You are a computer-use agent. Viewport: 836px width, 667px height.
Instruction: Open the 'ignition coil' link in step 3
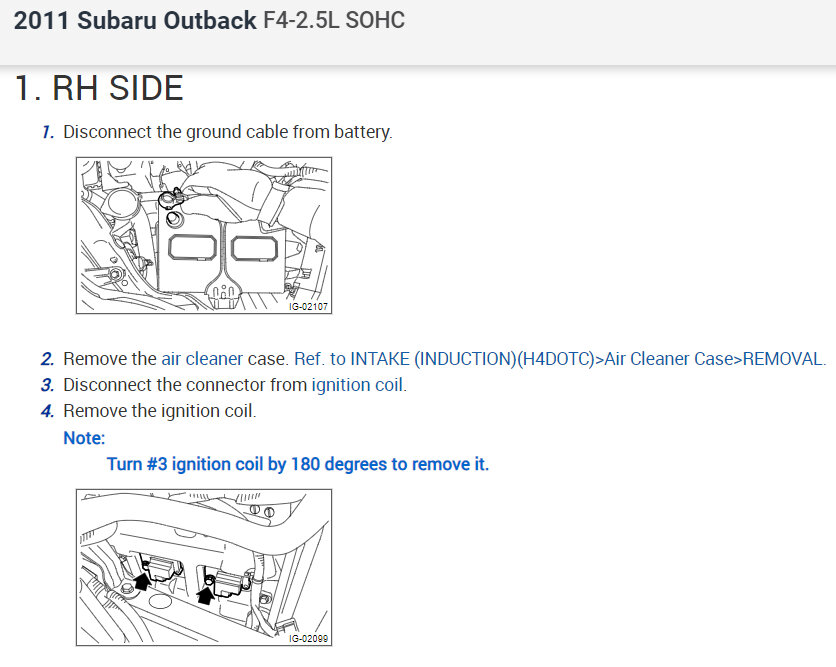coord(358,385)
